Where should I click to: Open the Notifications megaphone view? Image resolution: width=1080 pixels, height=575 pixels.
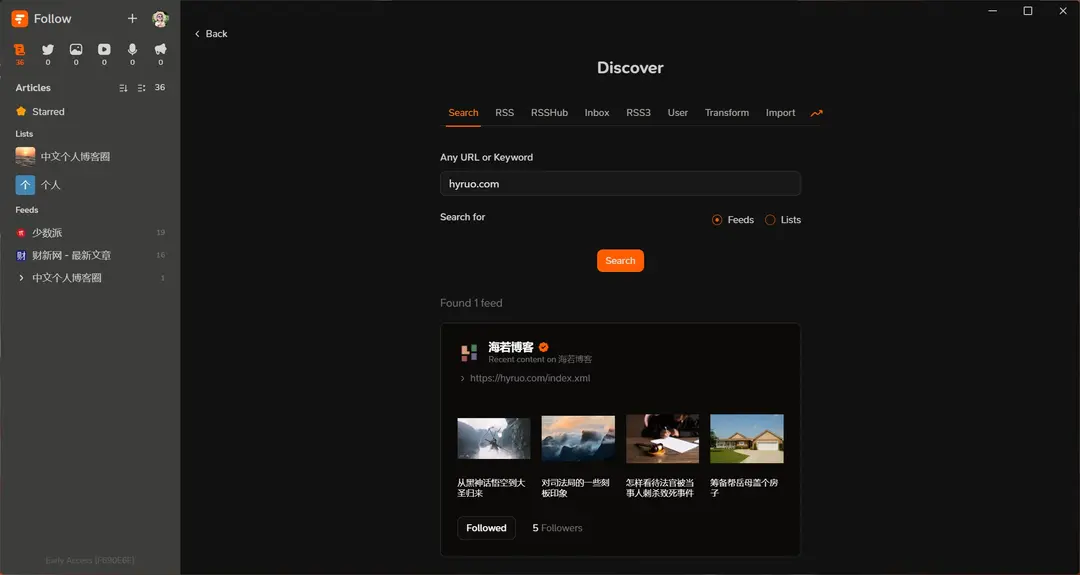pyautogui.click(x=160, y=50)
